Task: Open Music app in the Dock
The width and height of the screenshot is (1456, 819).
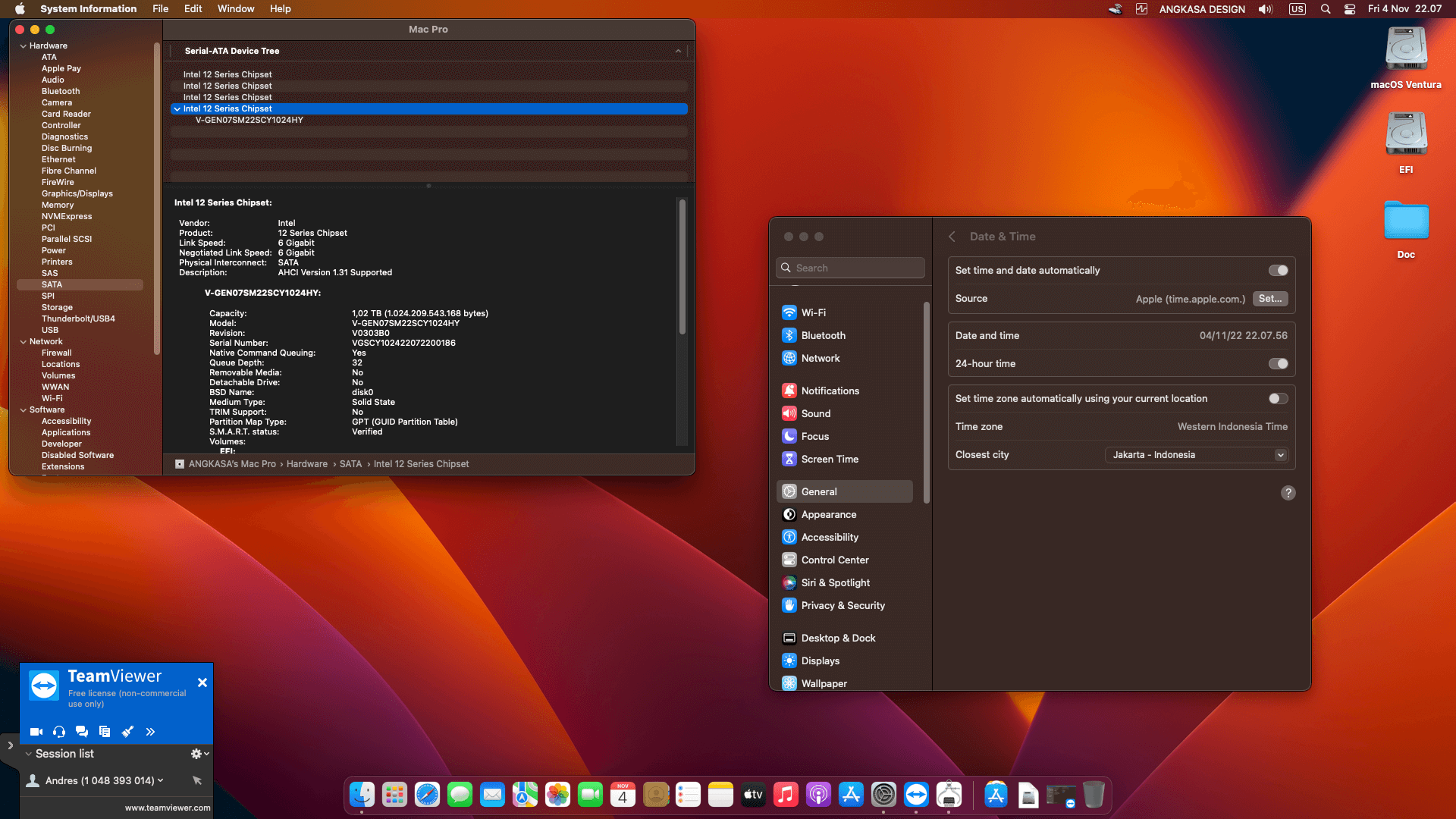Action: (x=786, y=795)
